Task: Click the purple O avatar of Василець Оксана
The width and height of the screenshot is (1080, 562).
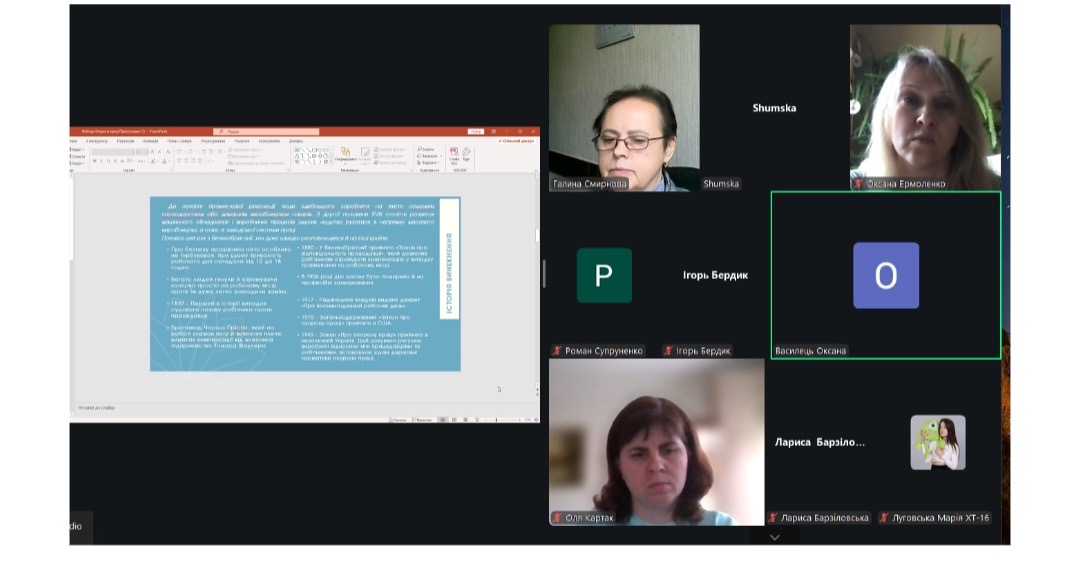Action: click(885, 275)
